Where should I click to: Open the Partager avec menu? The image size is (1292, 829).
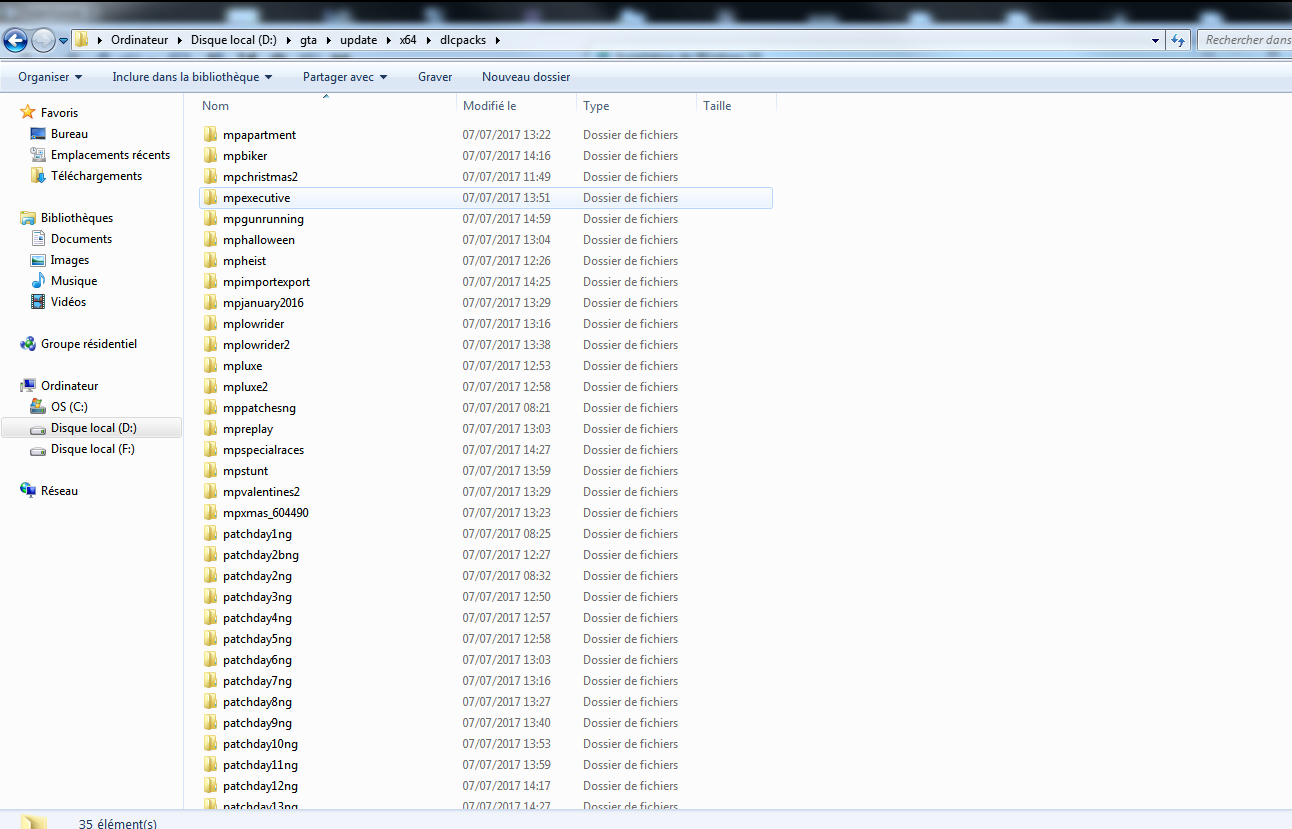tap(345, 77)
